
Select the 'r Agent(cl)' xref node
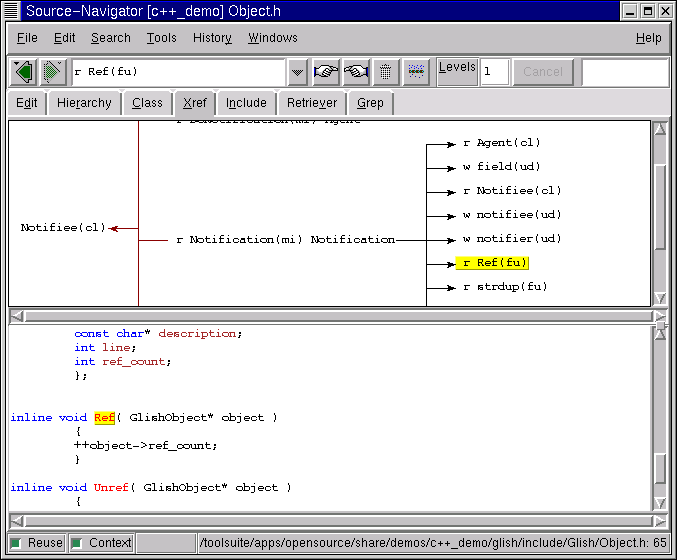coord(501,143)
